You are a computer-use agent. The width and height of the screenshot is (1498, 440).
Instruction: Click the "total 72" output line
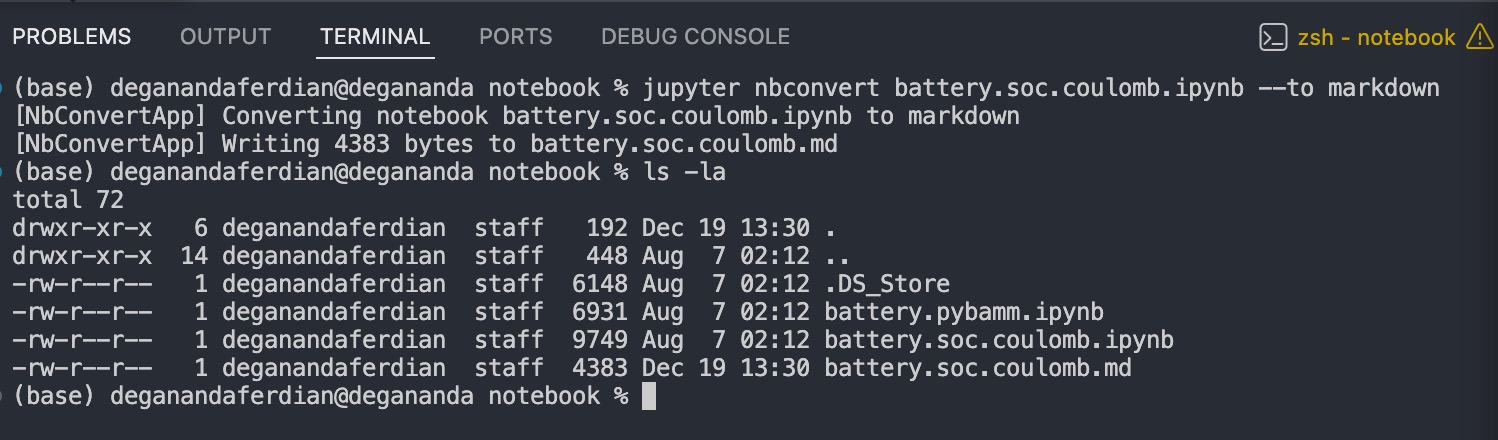pos(68,200)
